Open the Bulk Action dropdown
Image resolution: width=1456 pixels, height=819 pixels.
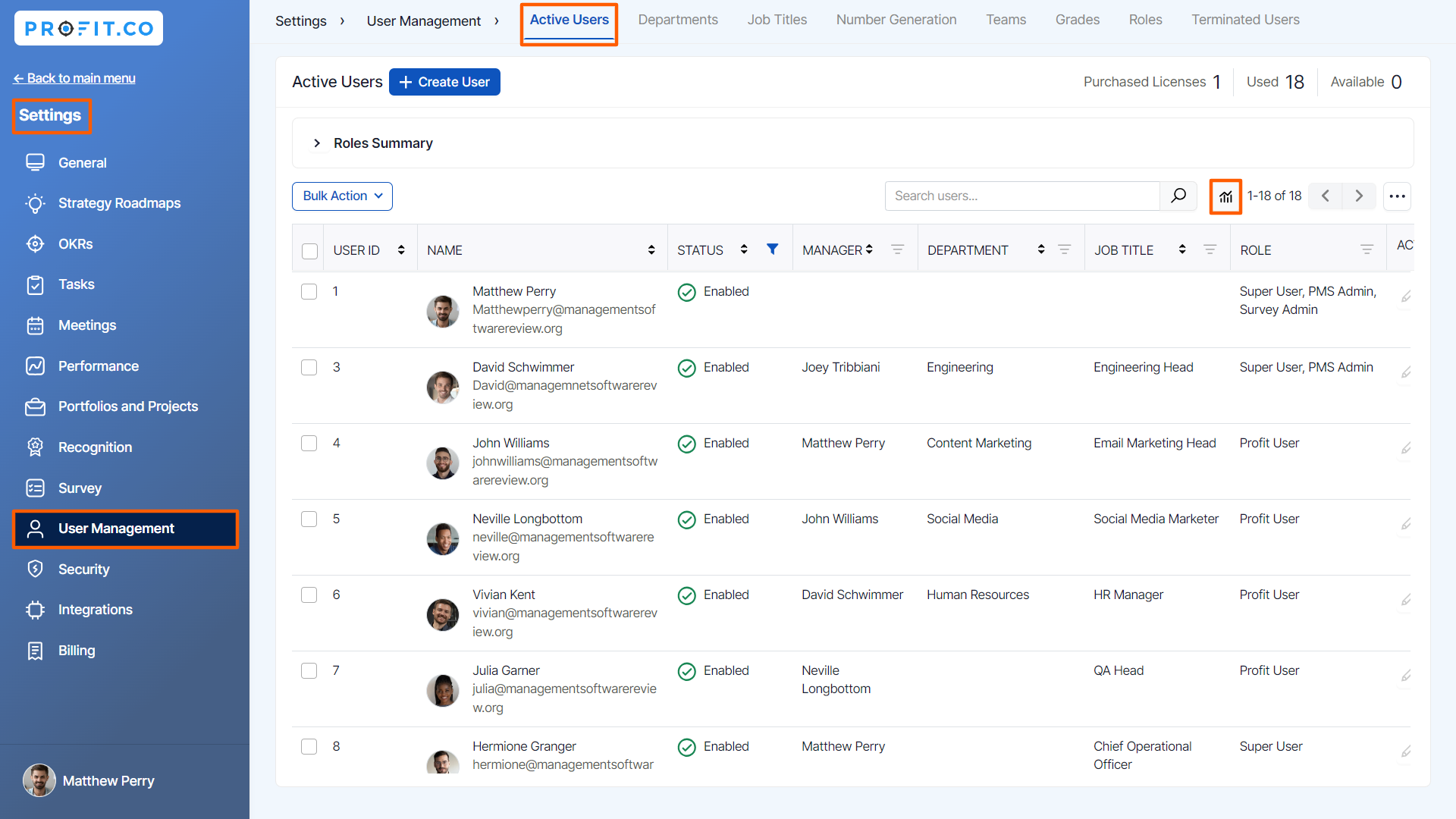(x=342, y=196)
